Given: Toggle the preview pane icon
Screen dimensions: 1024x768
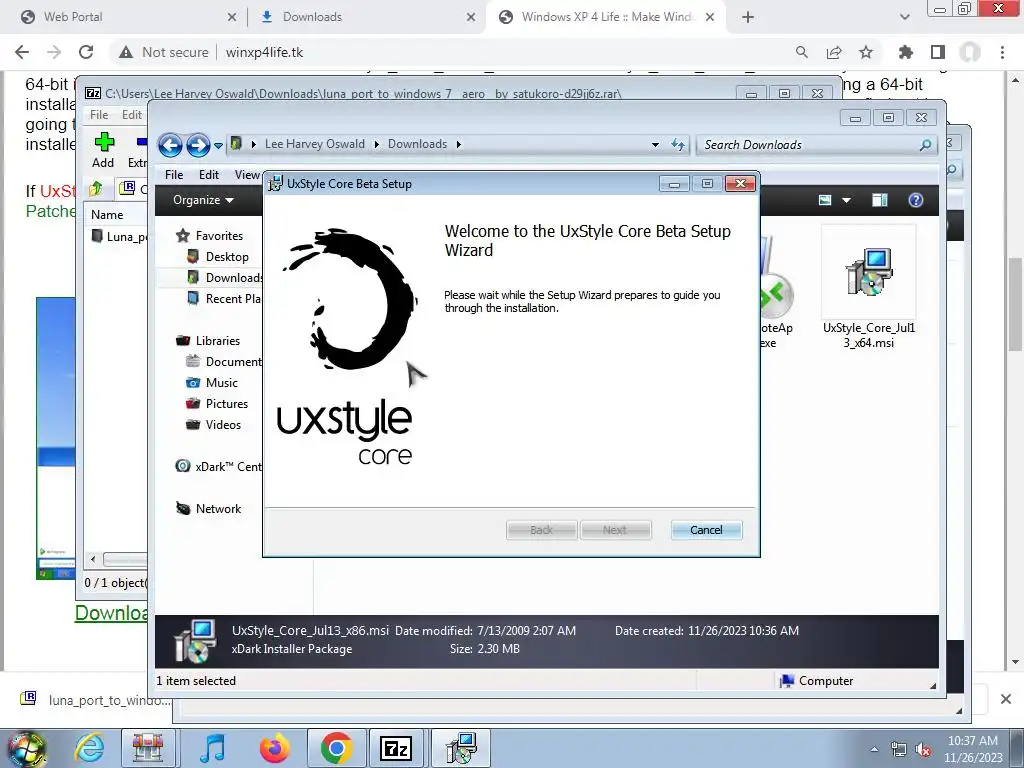Looking at the screenshot, I should click(880, 200).
